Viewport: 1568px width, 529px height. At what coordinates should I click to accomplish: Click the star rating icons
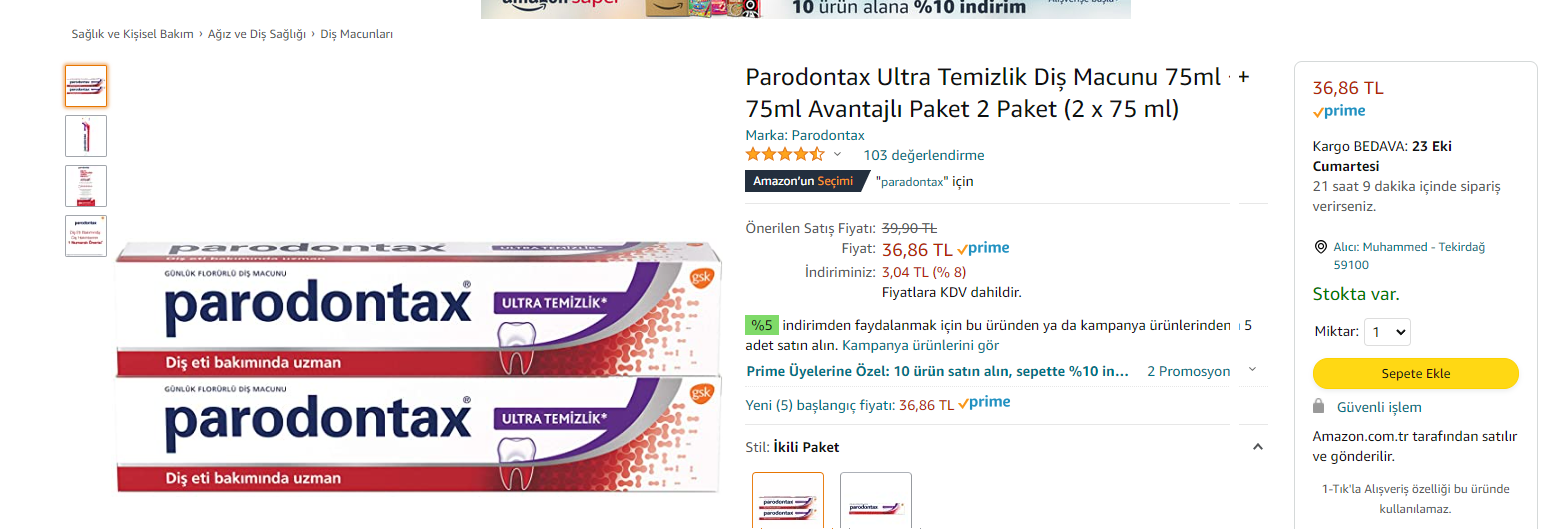point(785,154)
